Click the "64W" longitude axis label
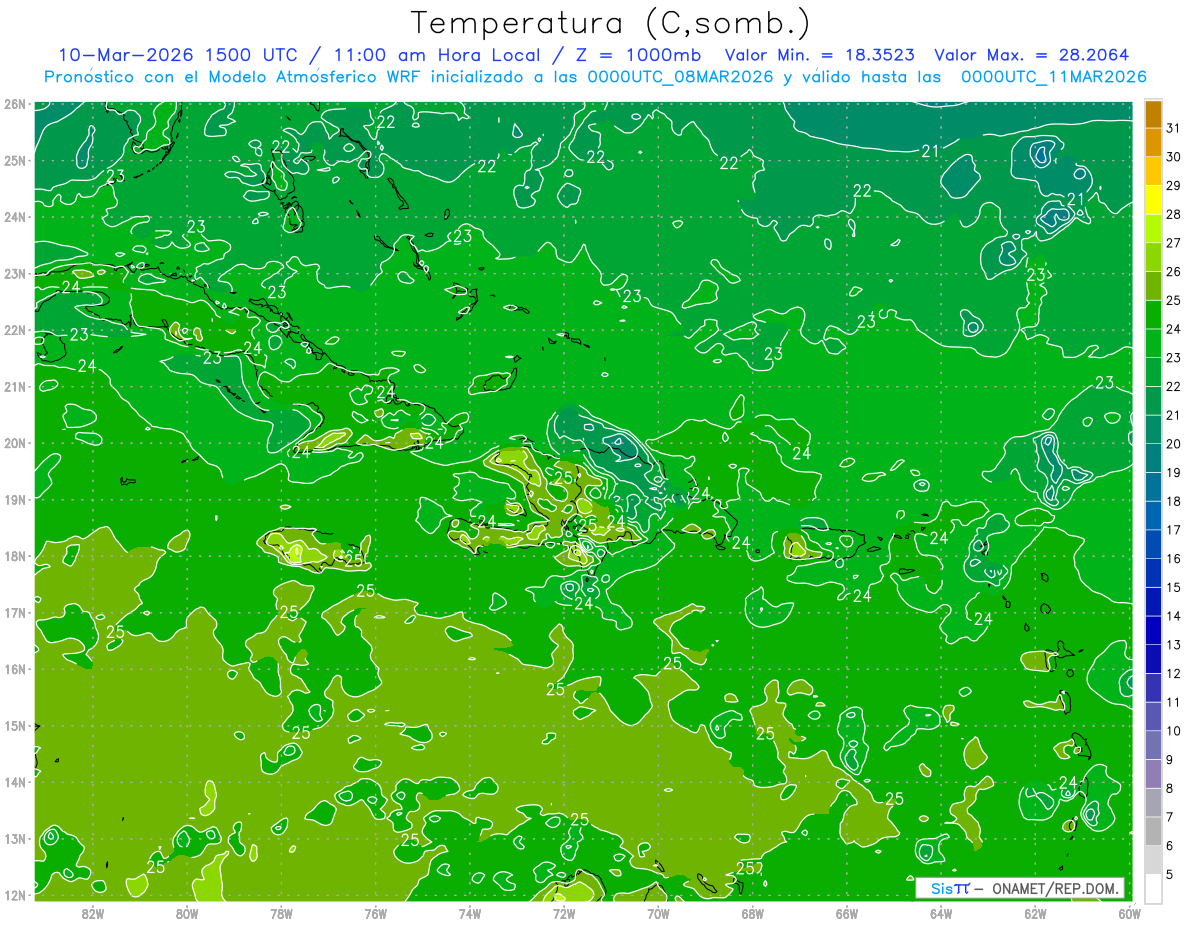This screenshot has height=927, width=1200. point(940,912)
